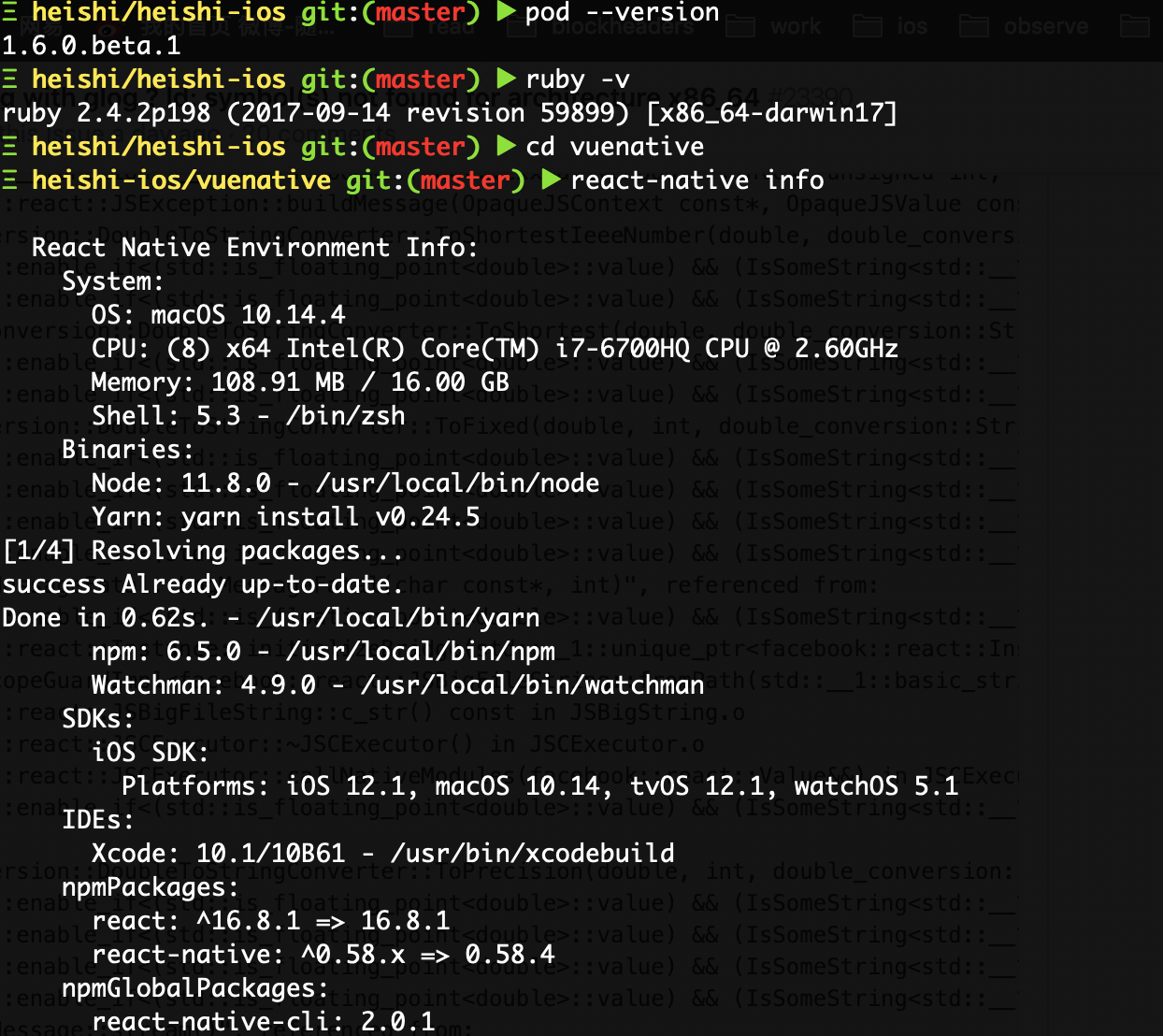
Task: Select the version output '1.6.0.beta.1'
Action: click(x=92, y=46)
